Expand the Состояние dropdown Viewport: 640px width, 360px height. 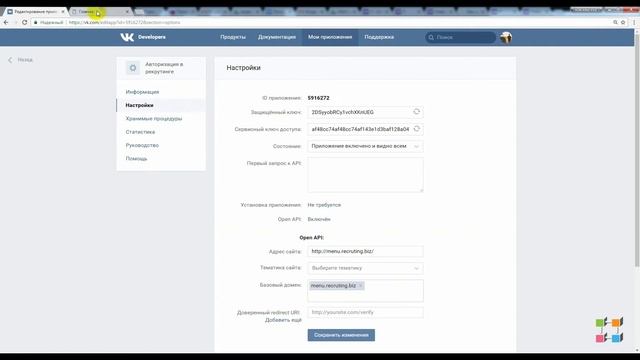tap(365, 146)
